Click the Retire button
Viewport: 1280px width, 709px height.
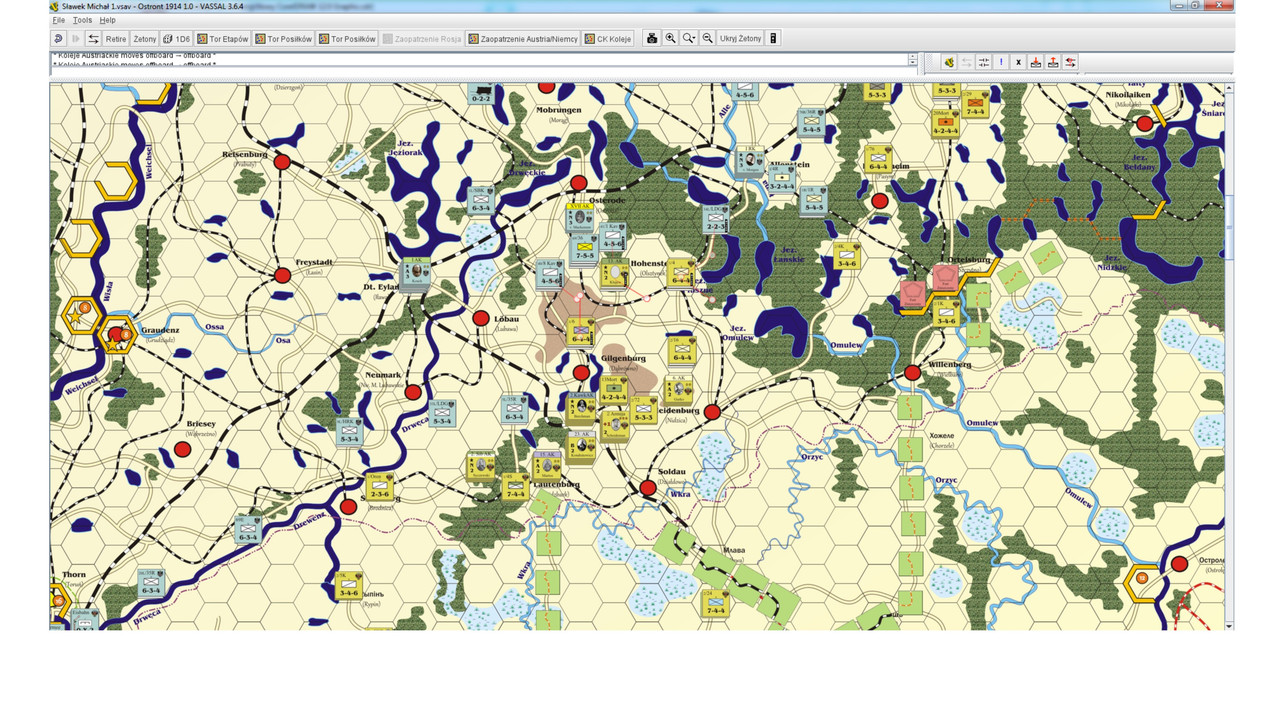click(116, 39)
